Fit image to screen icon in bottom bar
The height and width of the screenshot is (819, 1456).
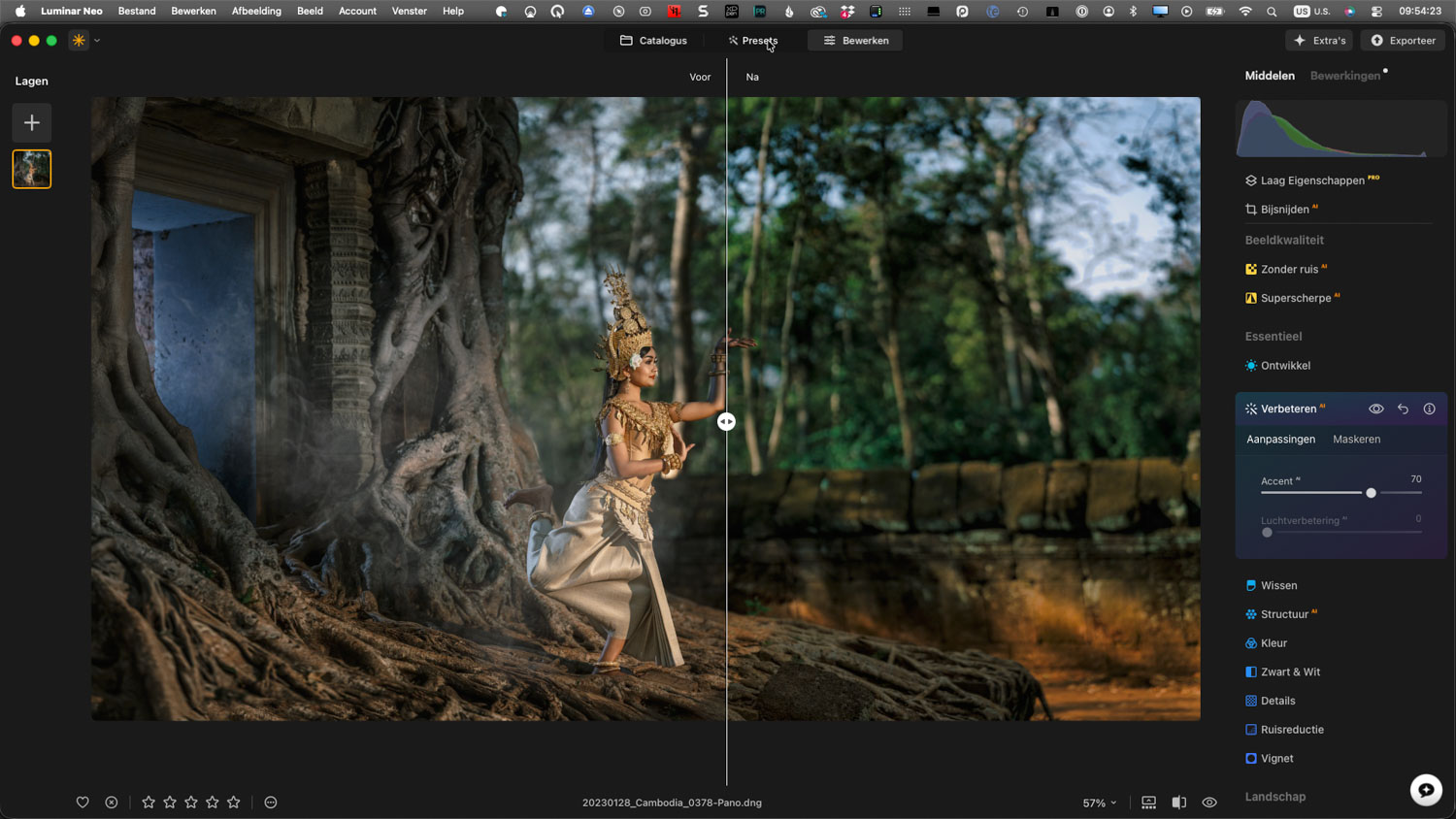pyautogui.click(x=1149, y=803)
